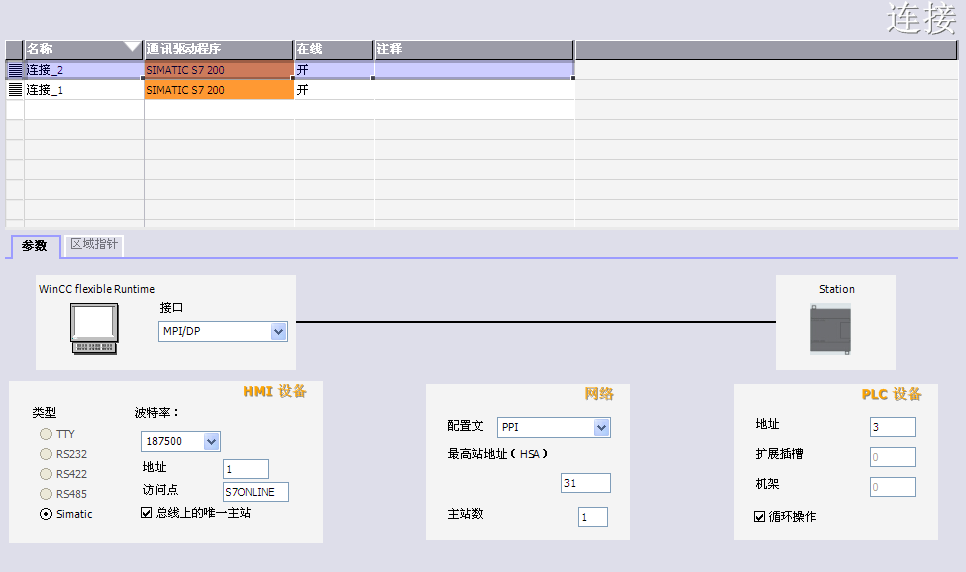The image size is (966, 572).
Task: Click the 扩展插槽 input field
Action: [893, 457]
